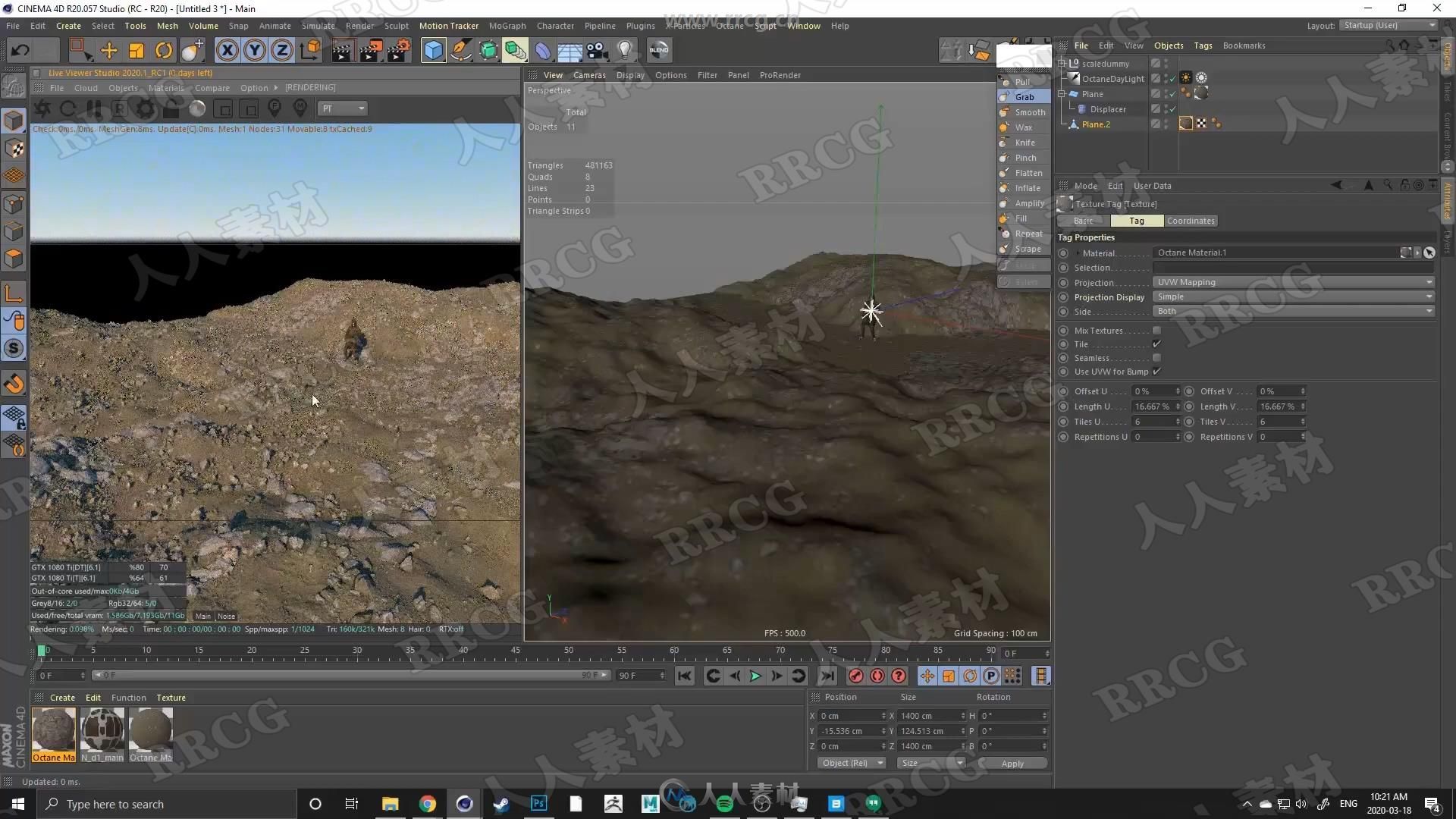The height and width of the screenshot is (819, 1456).
Task: Click the Apply button in object properties
Action: click(x=1012, y=762)
